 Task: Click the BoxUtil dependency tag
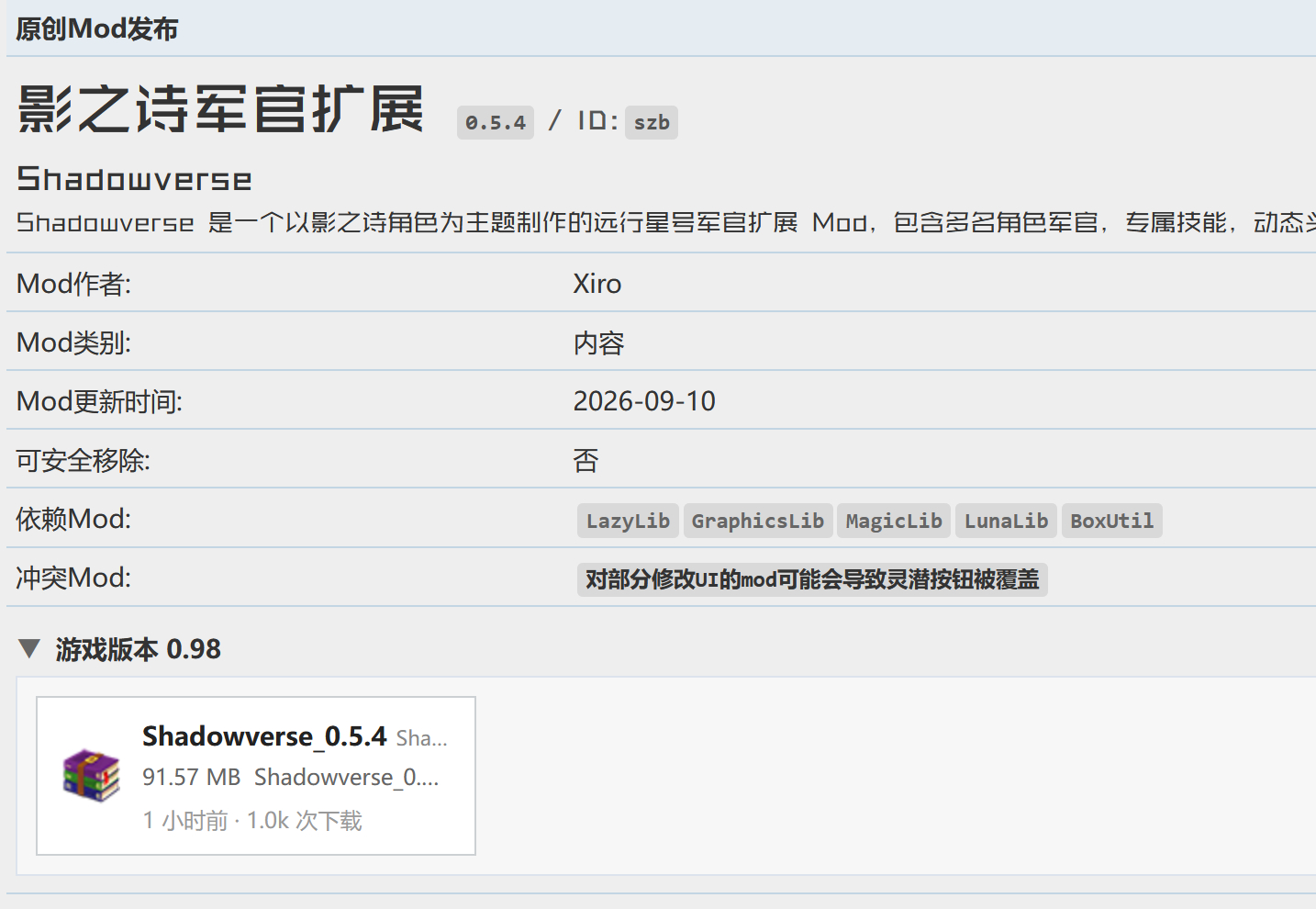1111,521
